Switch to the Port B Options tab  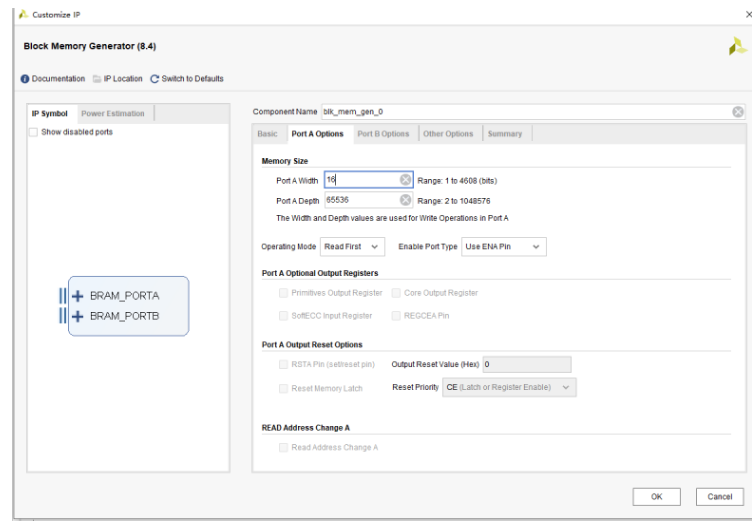pos(383,134)
